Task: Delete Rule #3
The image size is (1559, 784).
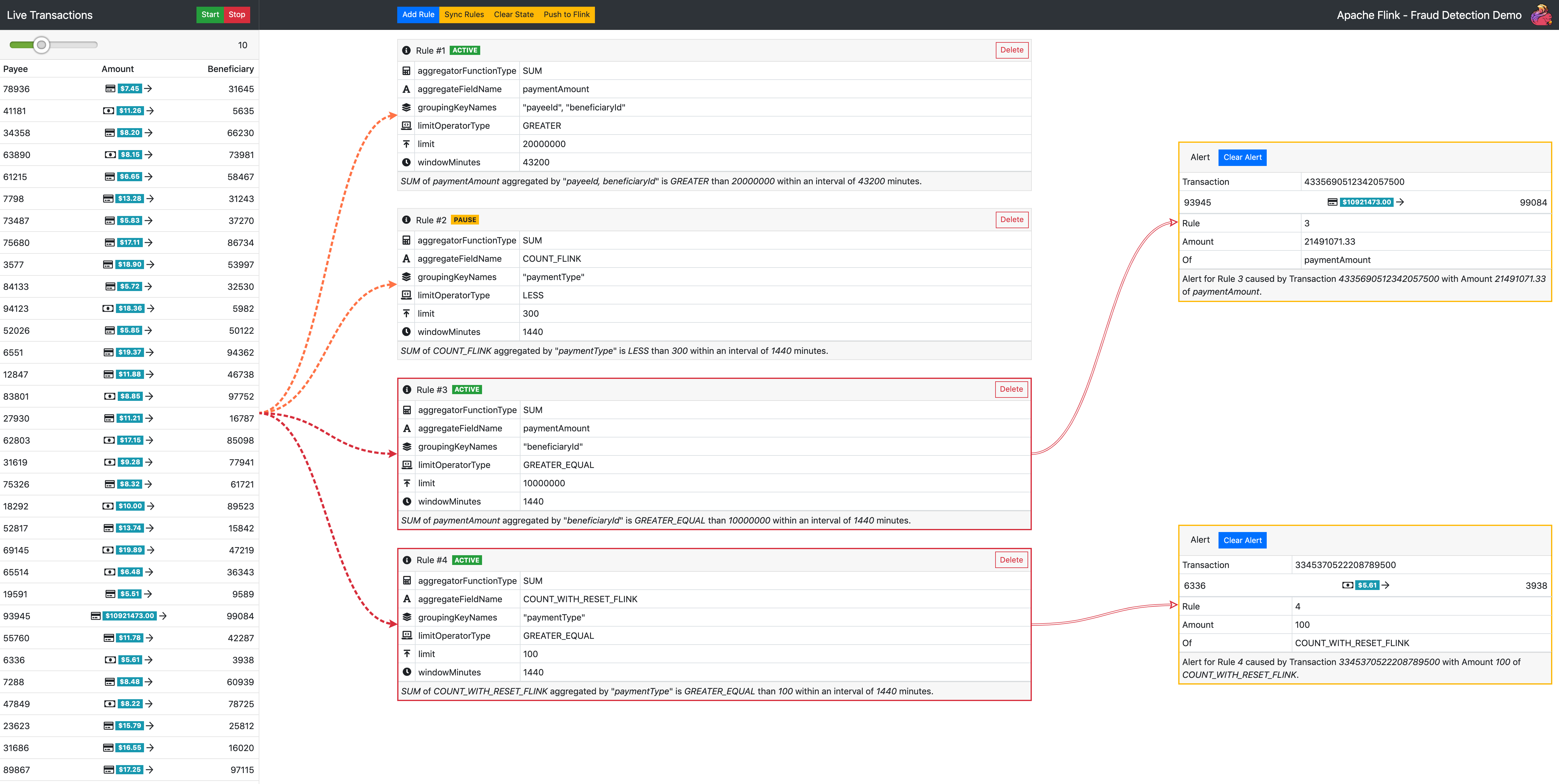Action: [x=1011, y=389]
